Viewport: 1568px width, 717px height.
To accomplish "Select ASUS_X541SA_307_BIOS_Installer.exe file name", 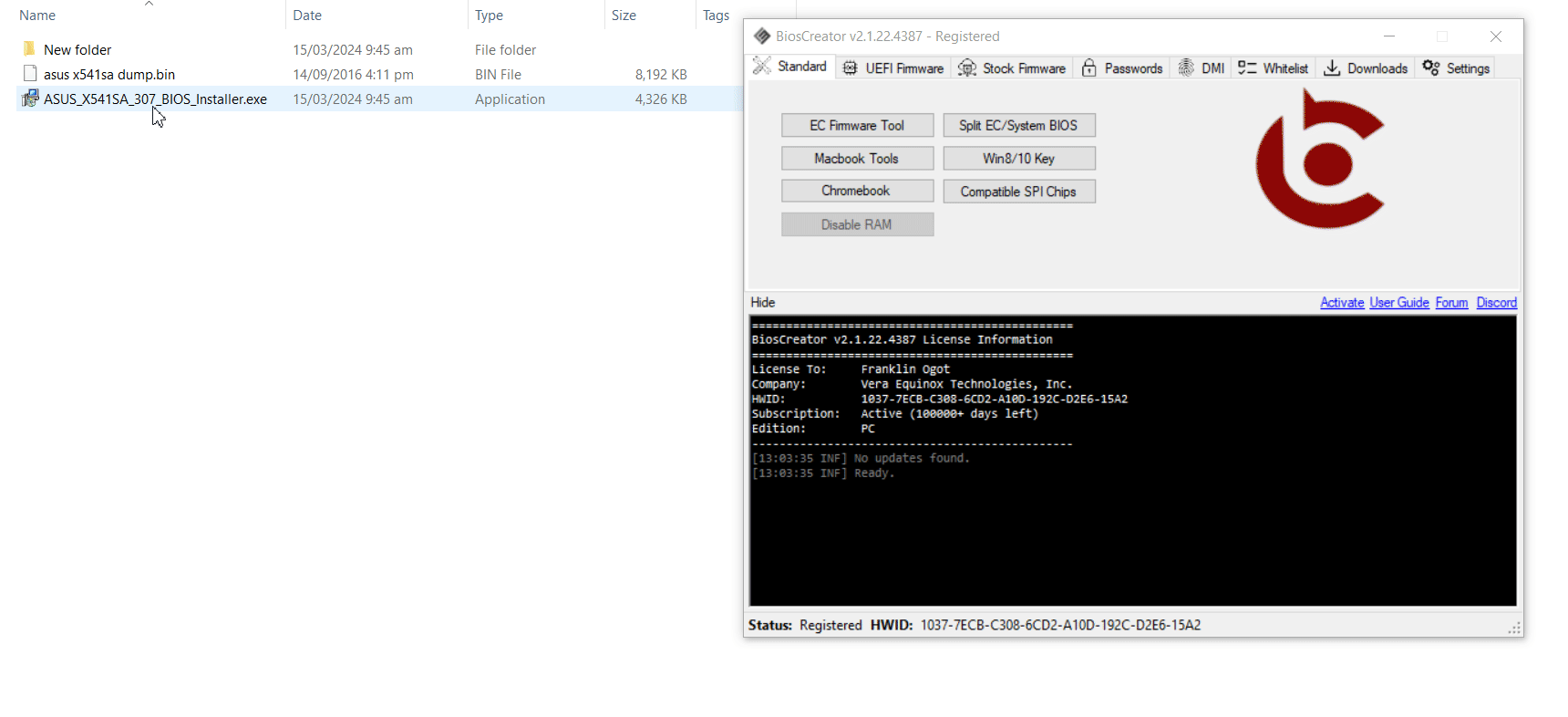I will click(155, 99).
